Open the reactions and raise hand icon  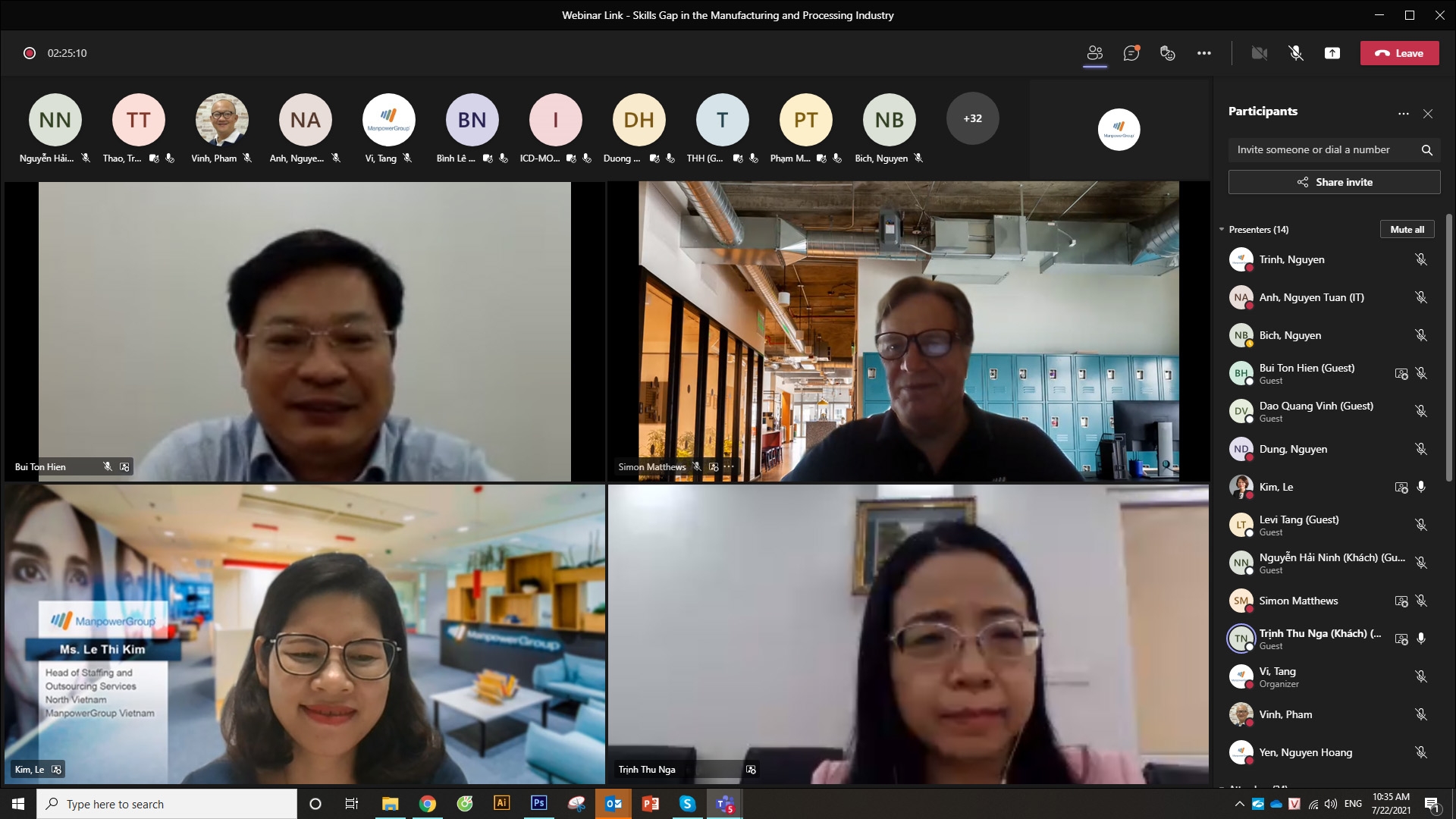click(1168, 53)
